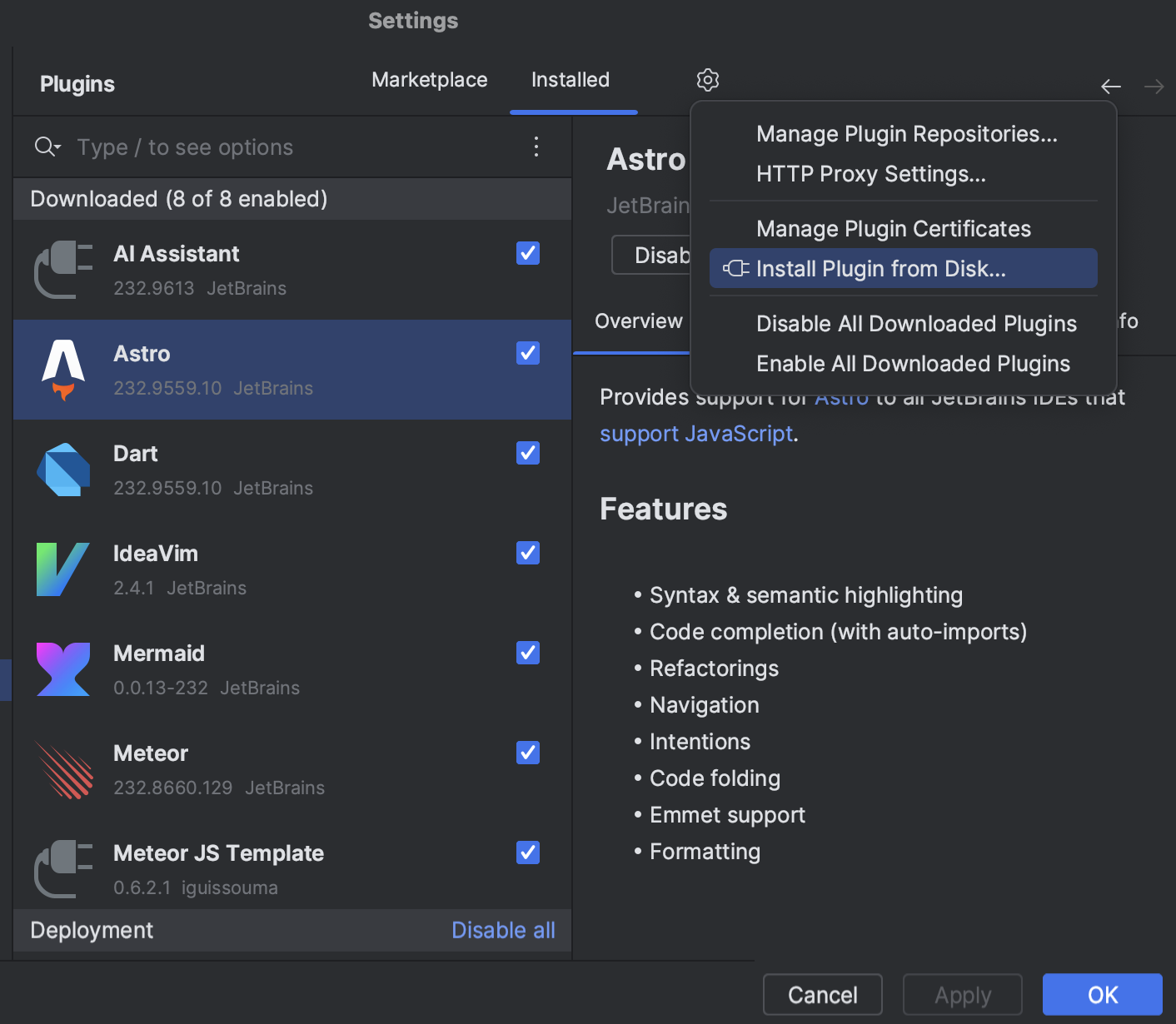
Task: Open the plugins settings gear menu
Action: (707, 80)
